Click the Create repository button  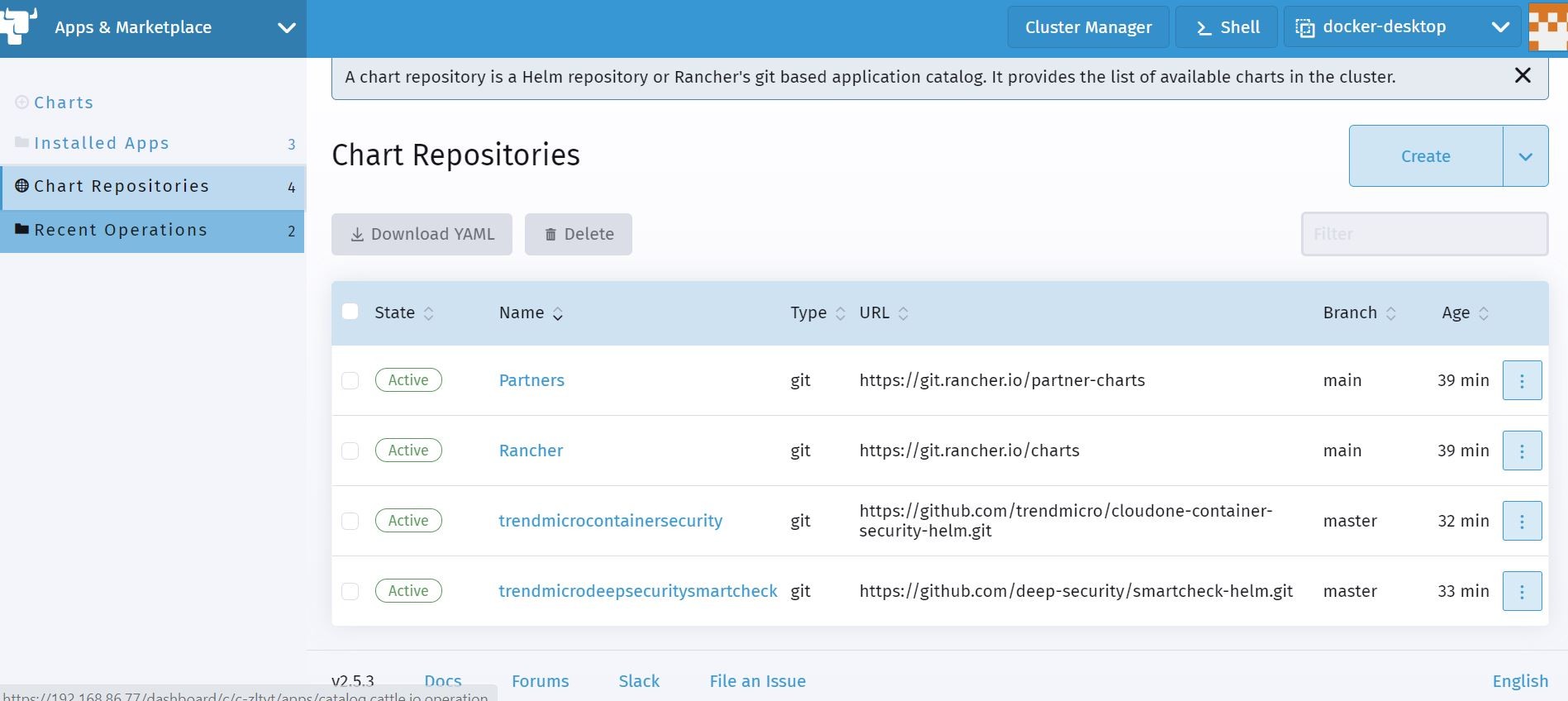coord(1426,156)
